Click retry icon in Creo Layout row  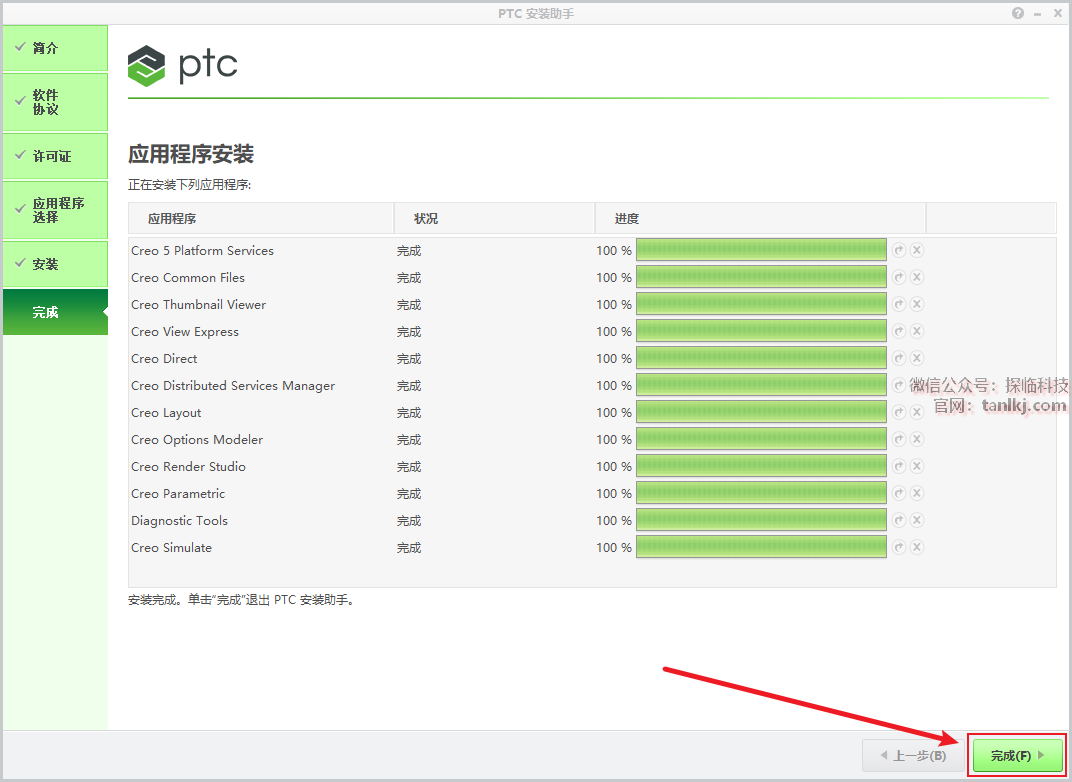click(x=899, y=412)
